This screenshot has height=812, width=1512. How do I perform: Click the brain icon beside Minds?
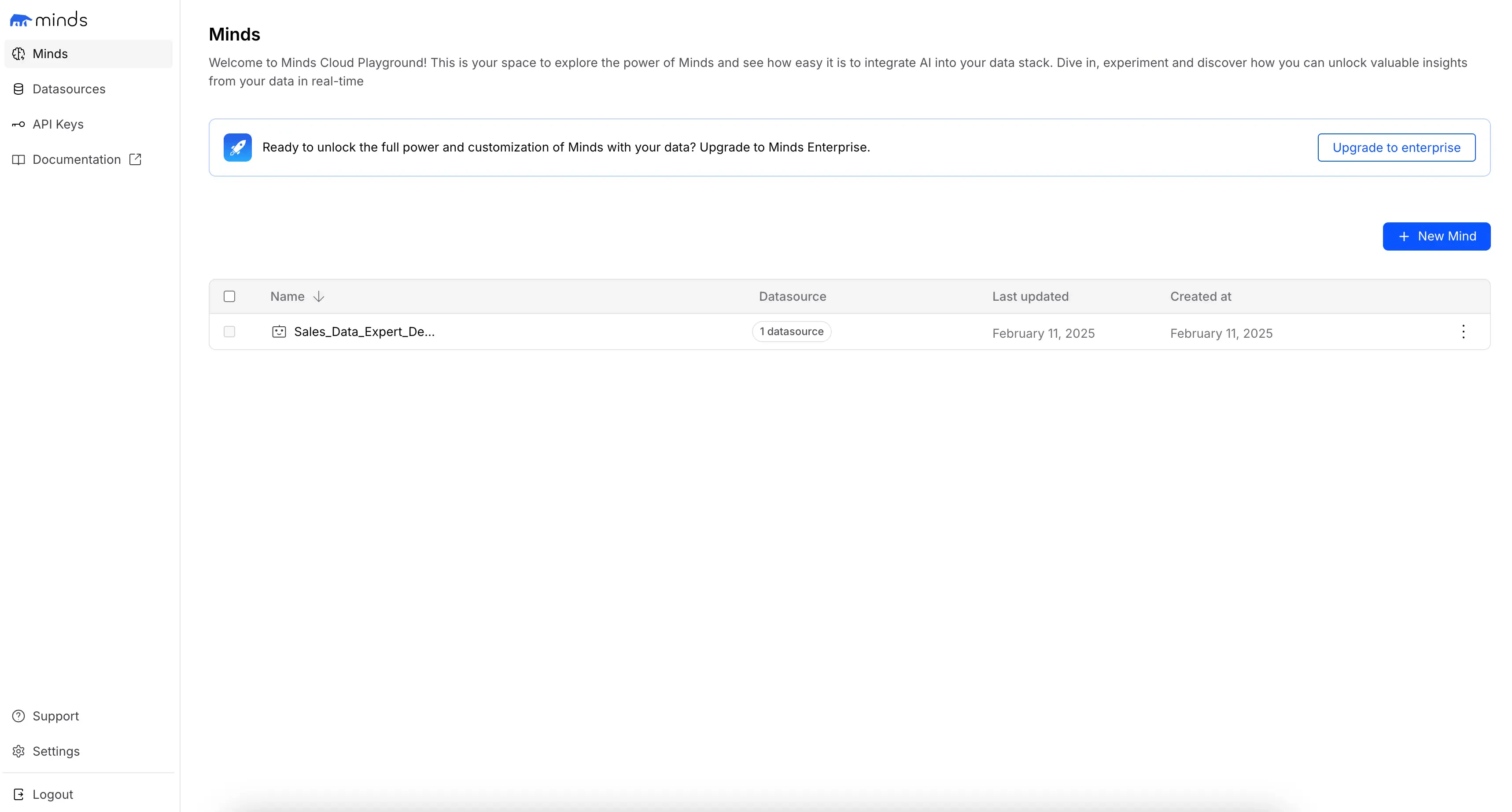click(x=19, y=54)
